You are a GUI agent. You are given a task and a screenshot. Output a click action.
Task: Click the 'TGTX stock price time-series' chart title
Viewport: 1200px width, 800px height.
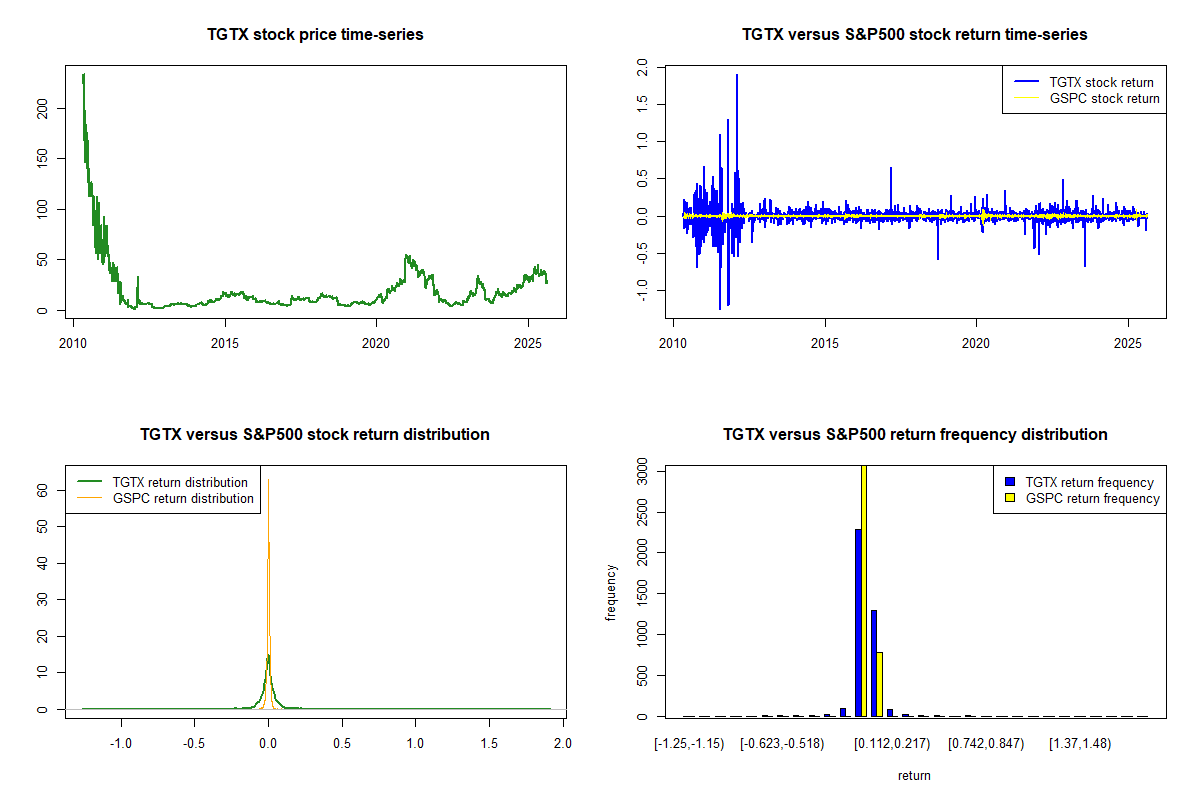click(x=315, y=35)
